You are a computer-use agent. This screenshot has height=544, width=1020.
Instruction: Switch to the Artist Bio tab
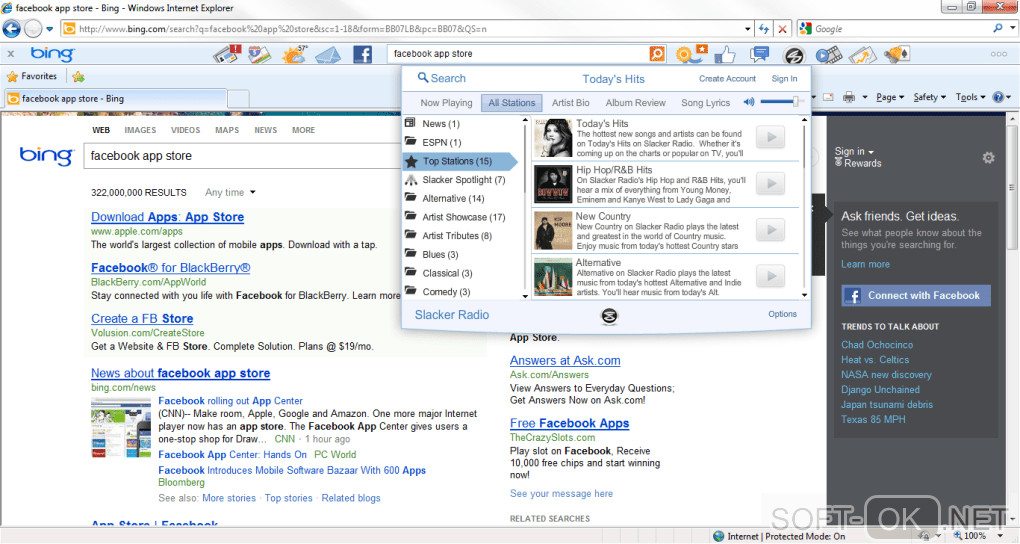pos(570,103)
